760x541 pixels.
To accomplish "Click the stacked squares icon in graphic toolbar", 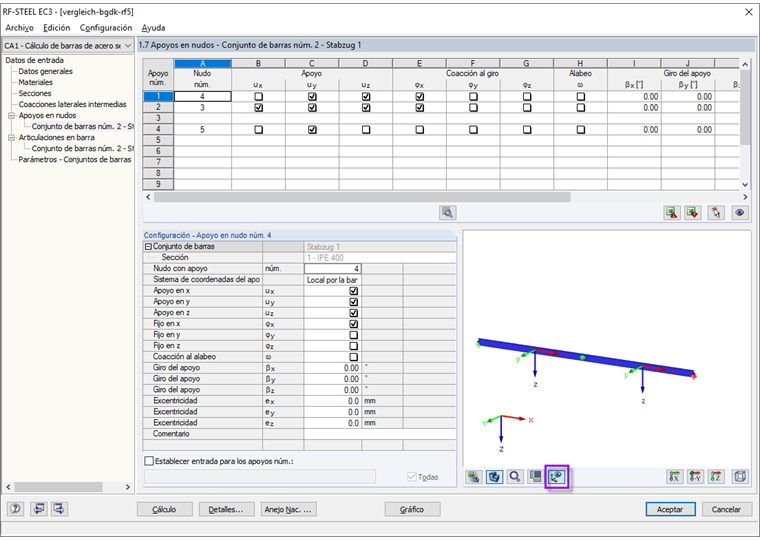I will (536, 477).
